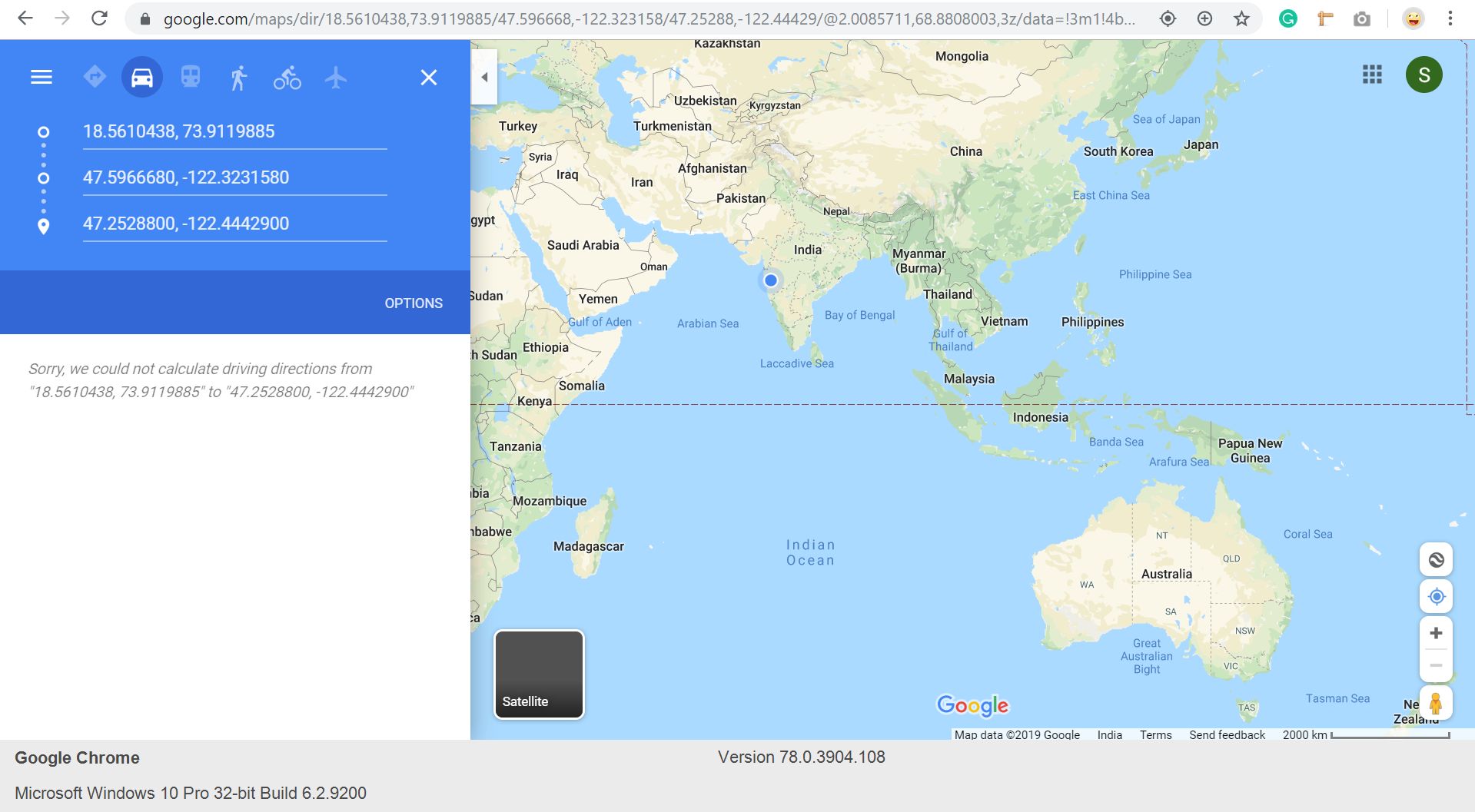Select the Flights travel mode
This screenshot has width=1475, height=812.
click(x=336, y=78)
